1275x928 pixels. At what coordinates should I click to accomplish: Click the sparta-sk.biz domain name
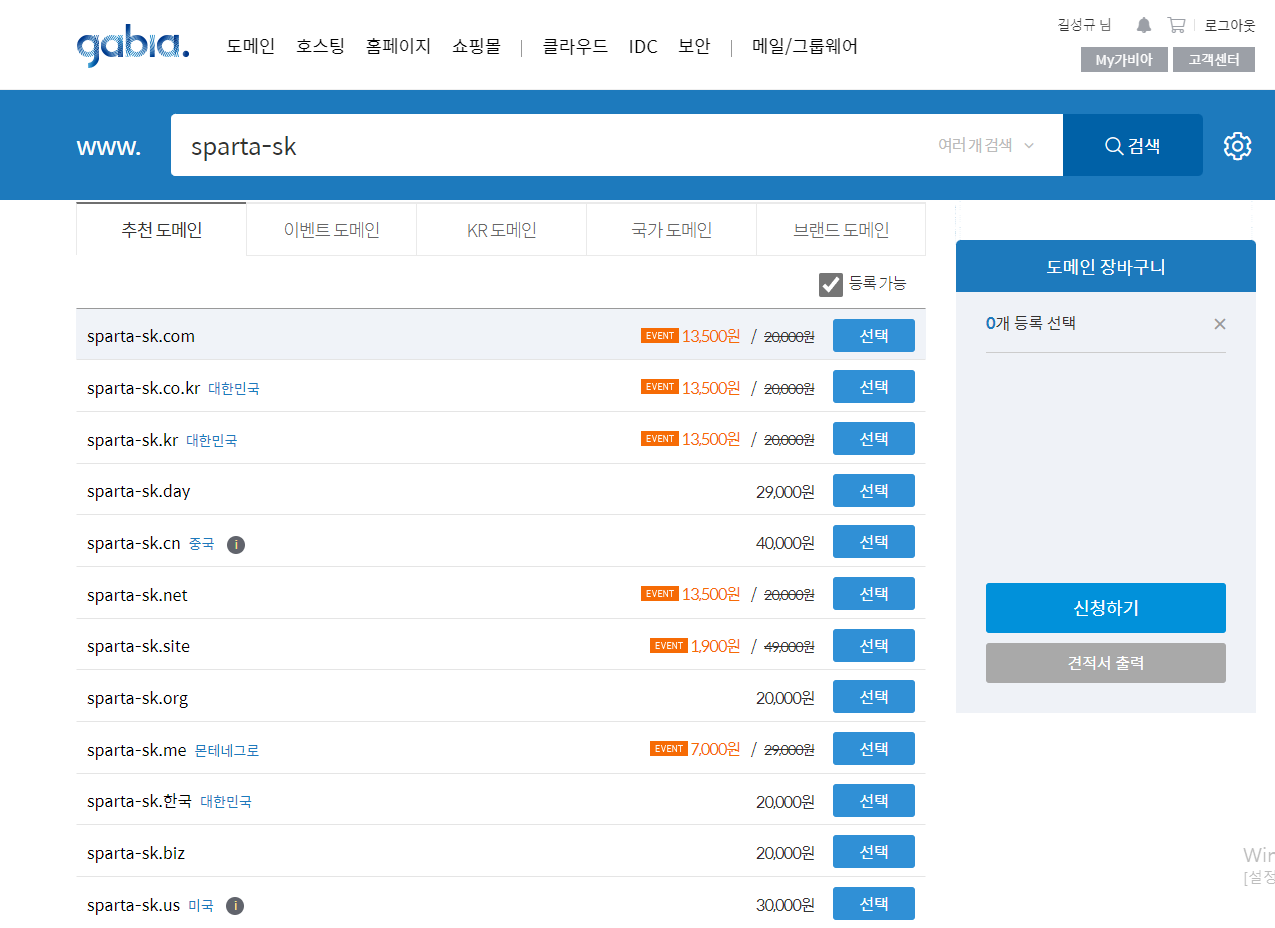click(x=136, y=853)
